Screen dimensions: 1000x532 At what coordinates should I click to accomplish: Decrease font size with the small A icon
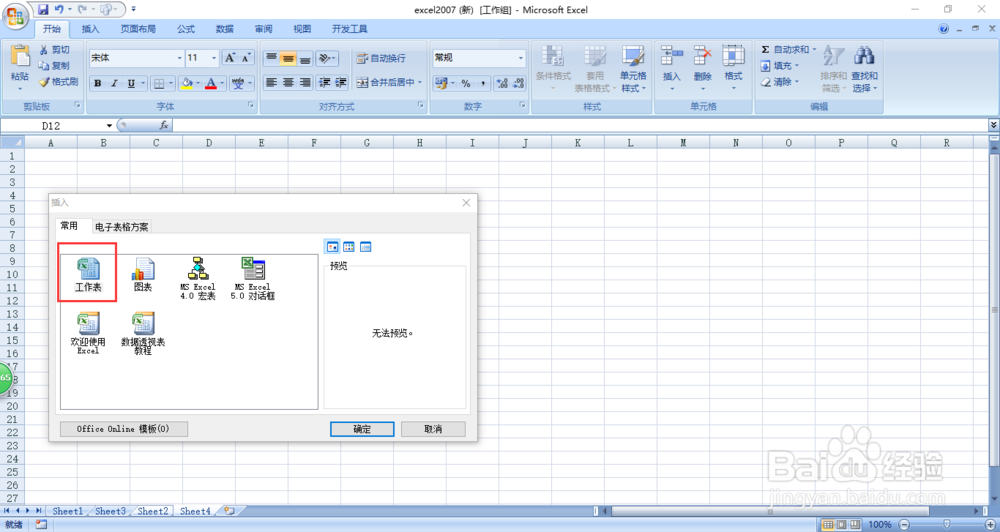point(246,58)
